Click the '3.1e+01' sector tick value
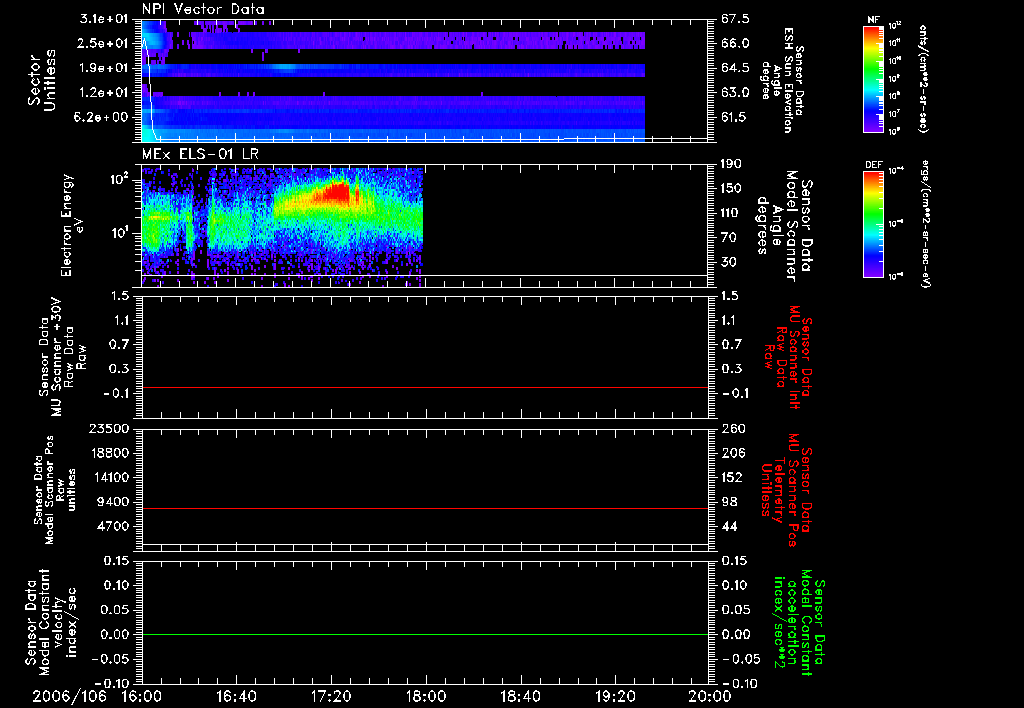The image size is (1024, 708). [103, 18]
